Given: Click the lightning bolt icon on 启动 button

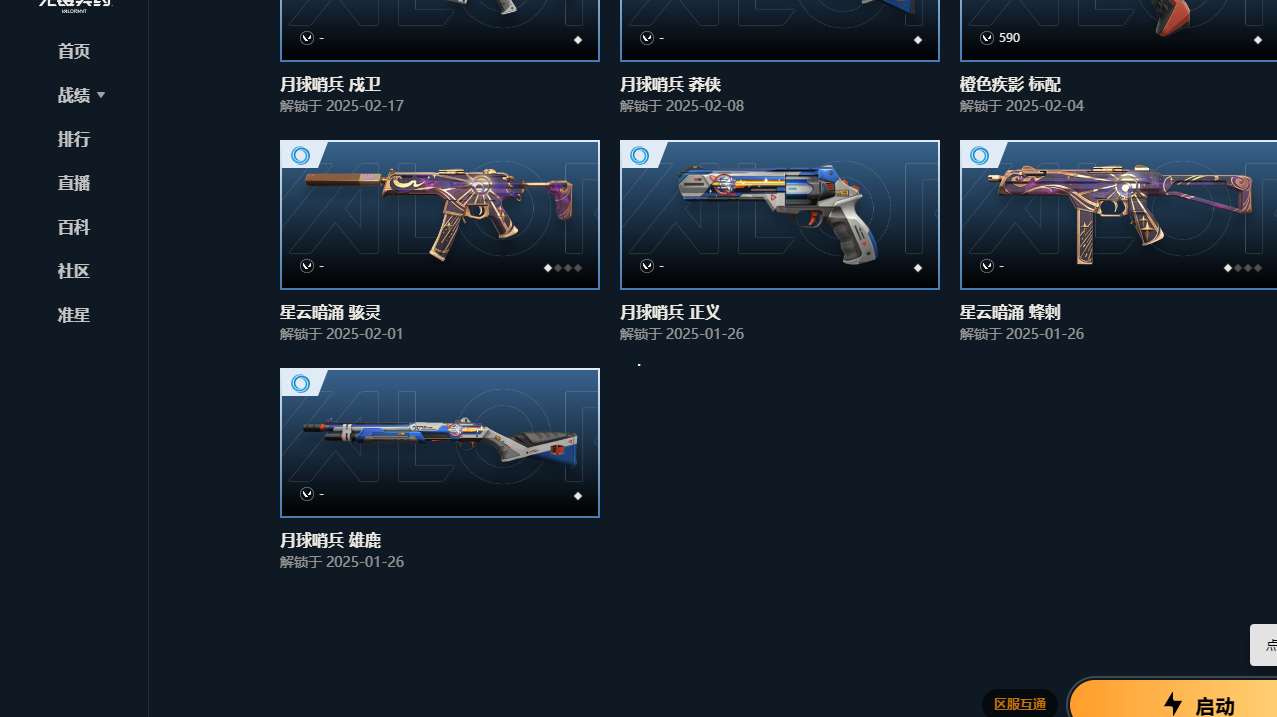Looking at the screenshot, I should pos(1173,704).
